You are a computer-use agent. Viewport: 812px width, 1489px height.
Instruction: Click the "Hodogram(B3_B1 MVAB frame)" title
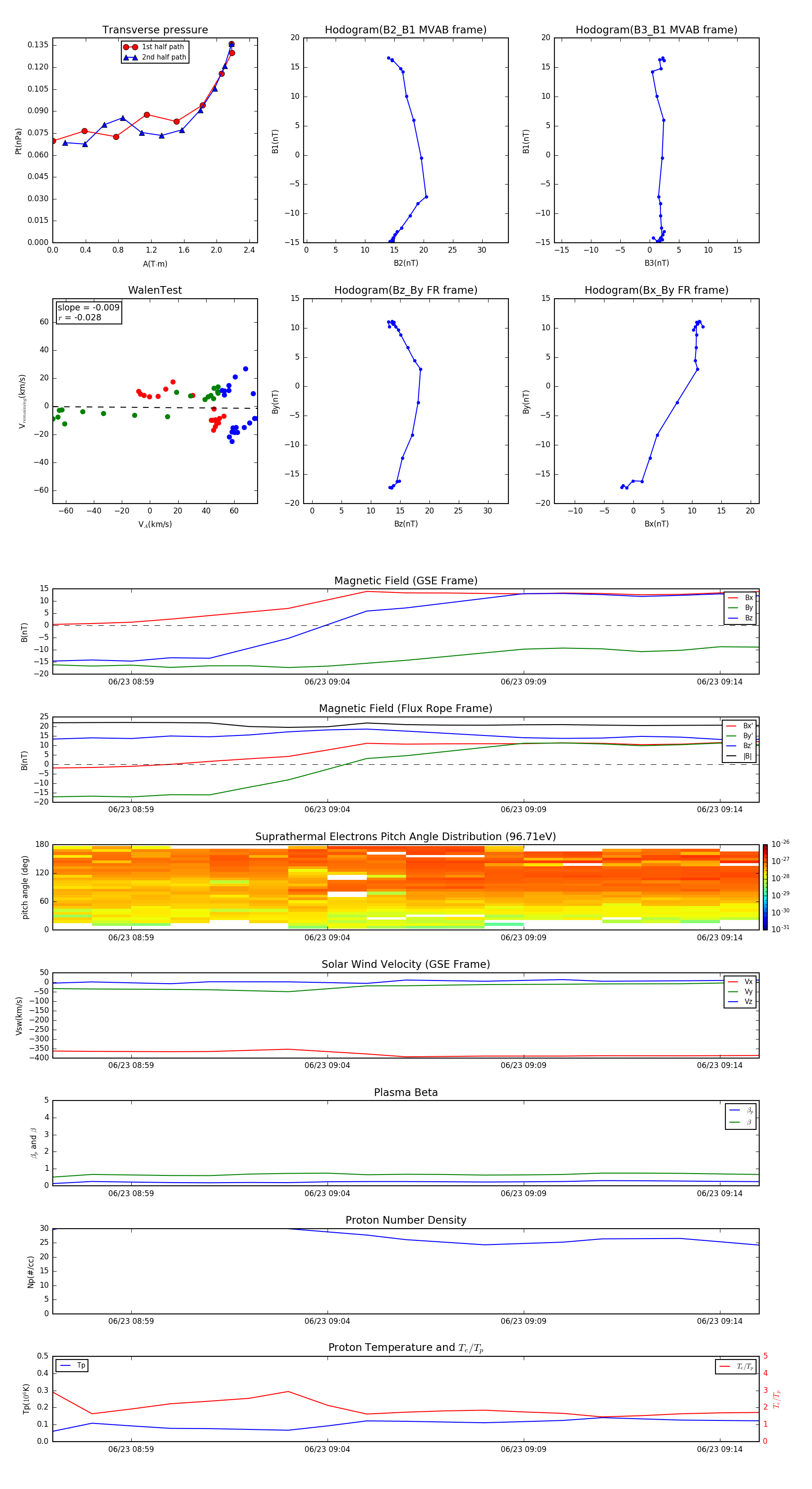point(656,30)
